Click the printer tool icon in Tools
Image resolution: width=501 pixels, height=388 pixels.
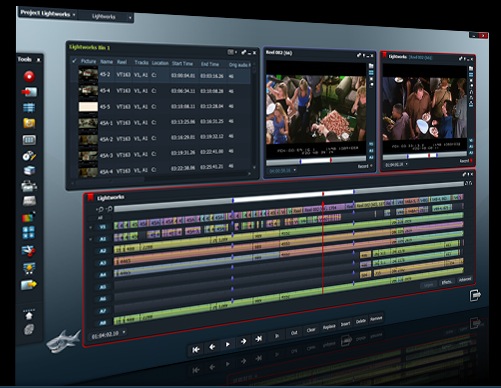click(29, 186)
